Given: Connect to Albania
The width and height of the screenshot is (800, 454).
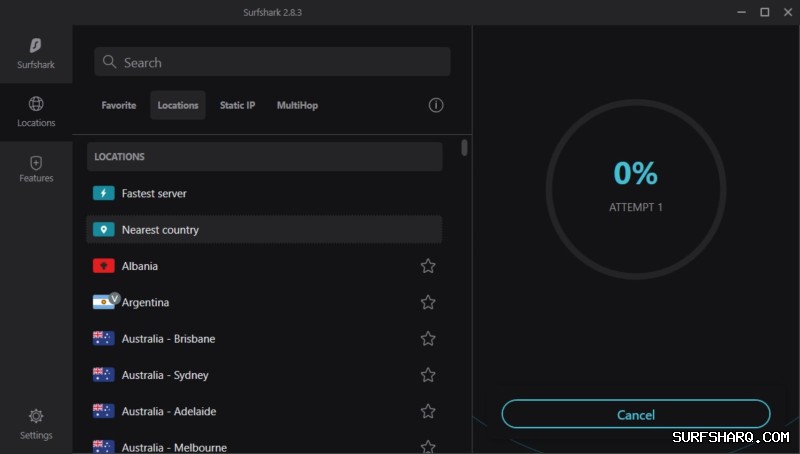Looking at the screenshot, I should [x=264, y=266].
